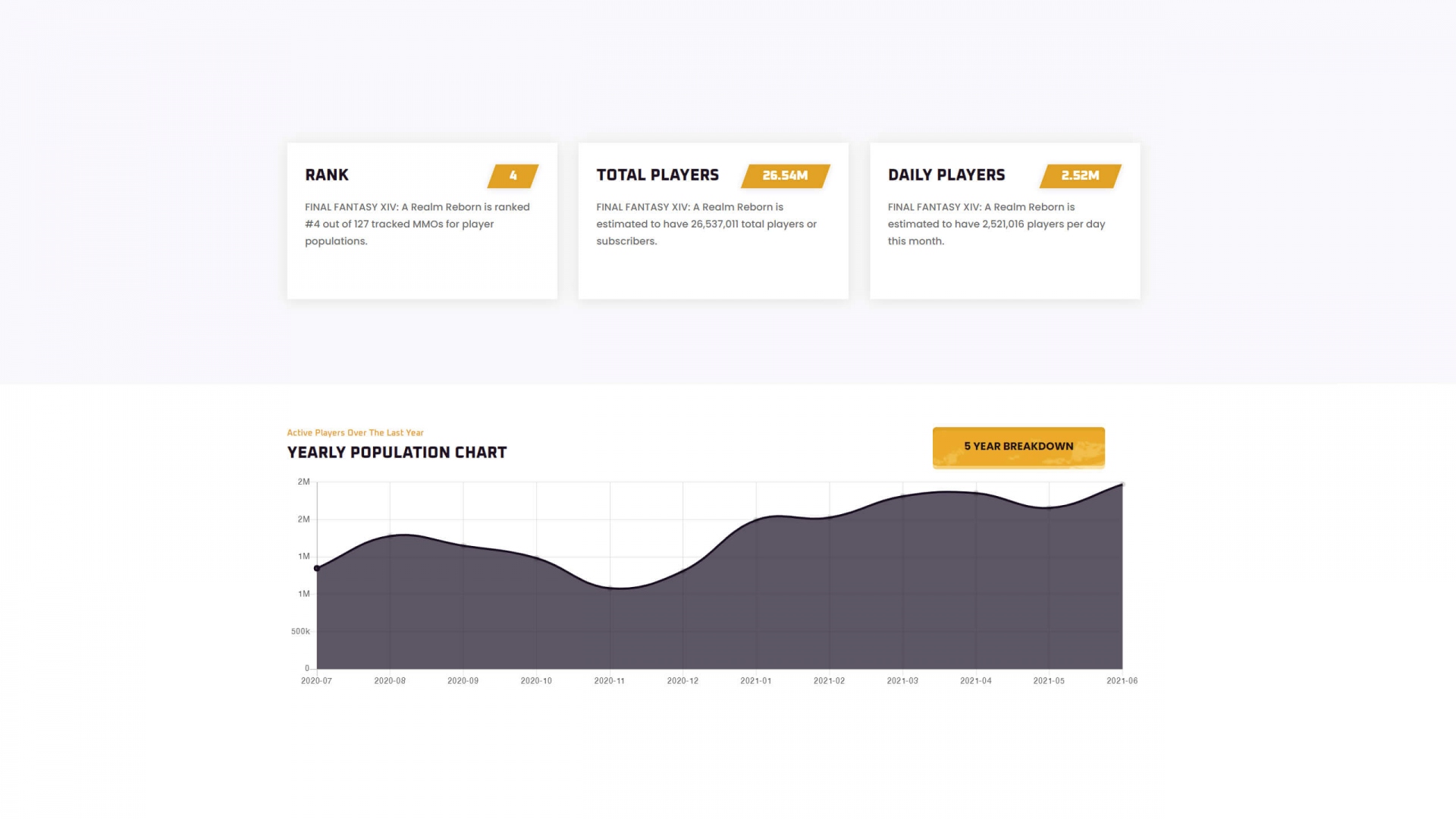Click the Yearly Population Chart title
Screen dimensions: 1456x819
397,453
